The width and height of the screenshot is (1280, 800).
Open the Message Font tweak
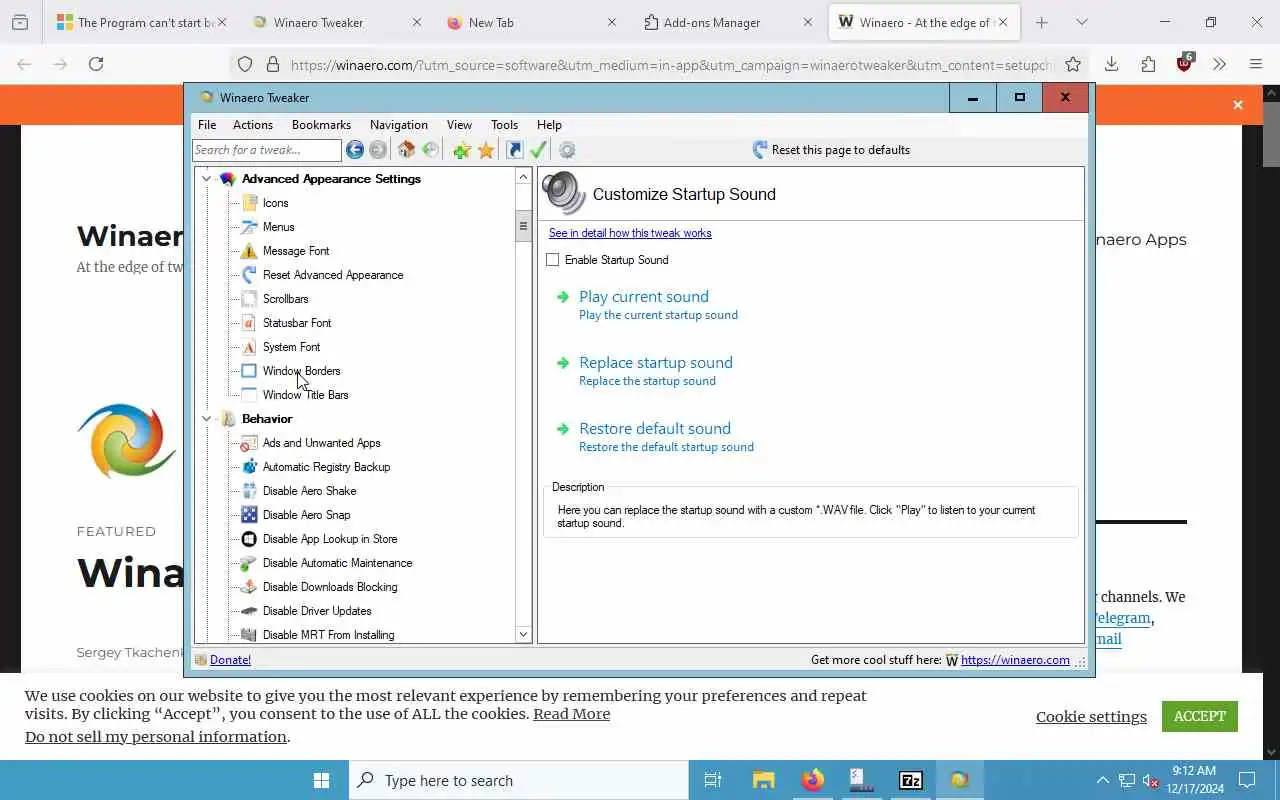click(295, 251)
